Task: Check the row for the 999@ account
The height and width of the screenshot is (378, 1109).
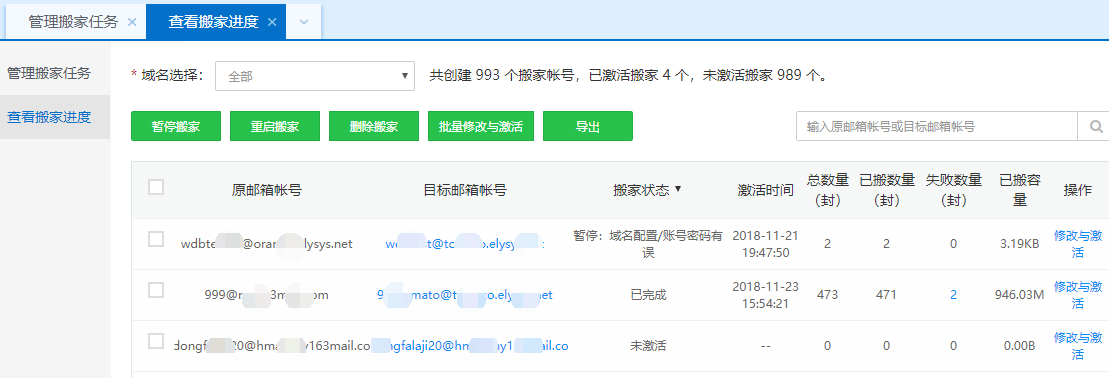Action: point(156,290)
